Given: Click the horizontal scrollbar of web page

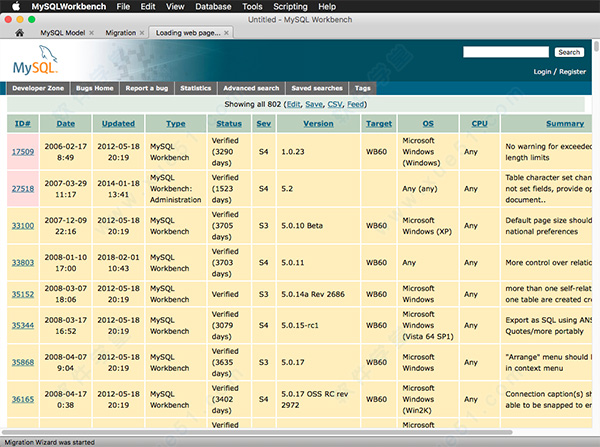Looking at the screenshot, I should (x=257, y=432).
